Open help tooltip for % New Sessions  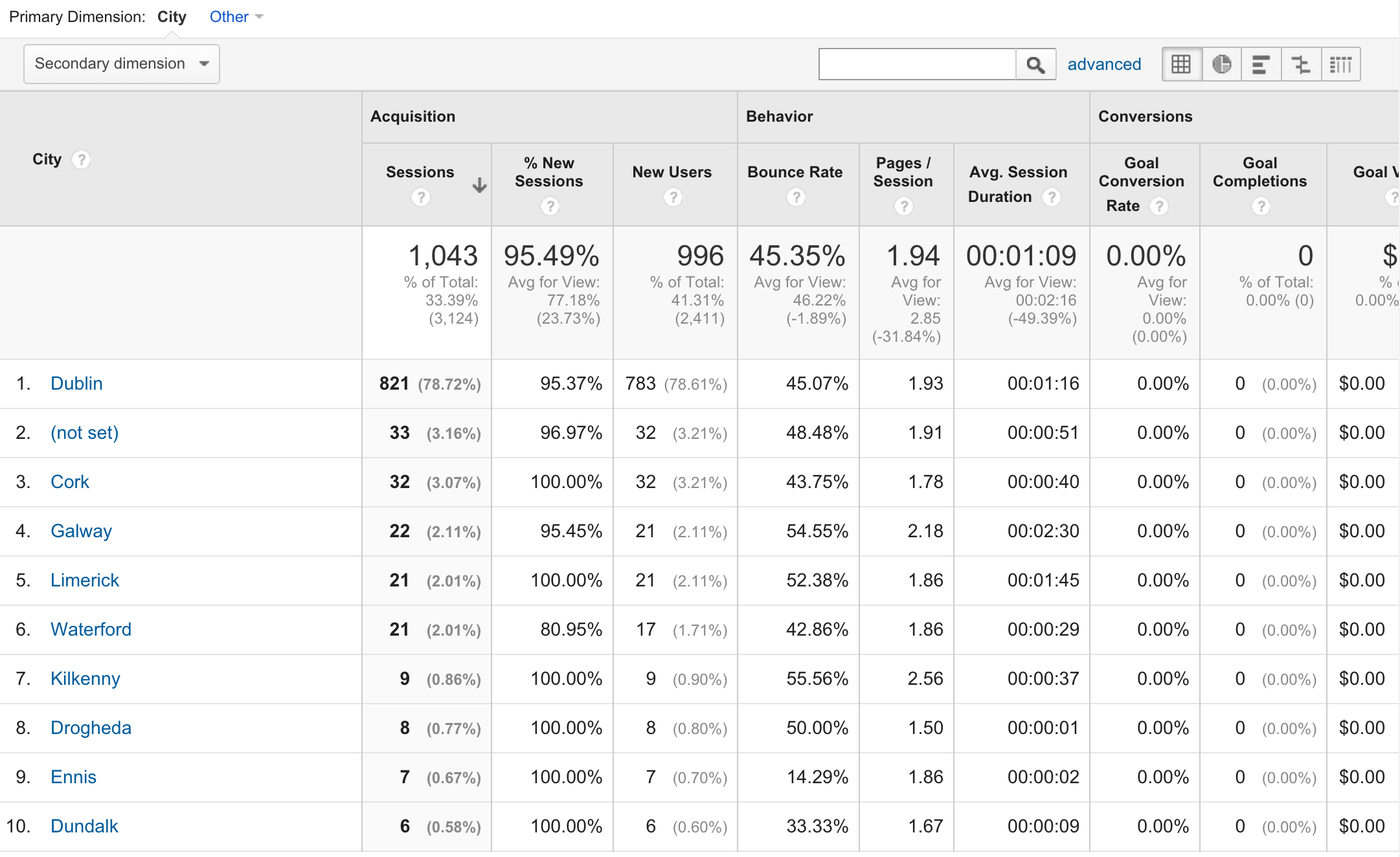point(550,206)
